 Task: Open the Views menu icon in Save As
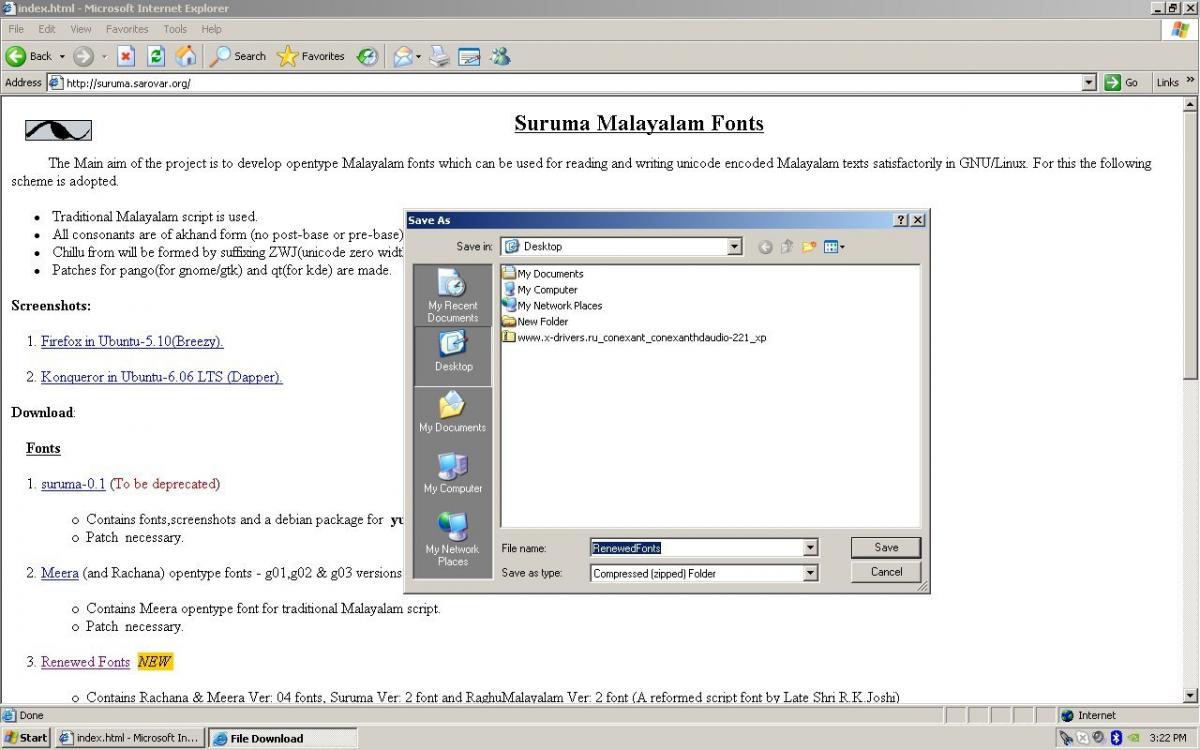(x=834, y=247)
